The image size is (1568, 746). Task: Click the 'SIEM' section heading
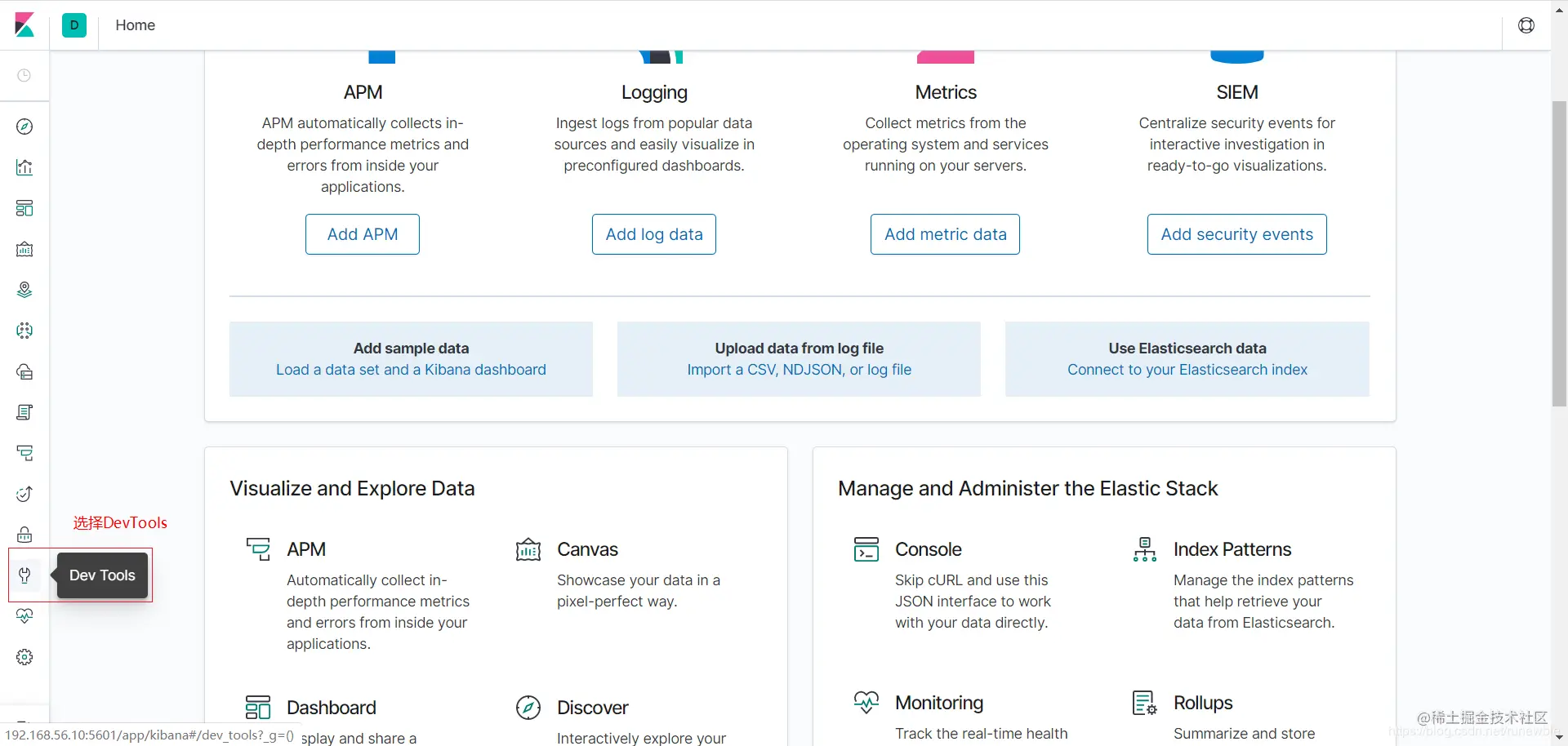point(1236,92)
